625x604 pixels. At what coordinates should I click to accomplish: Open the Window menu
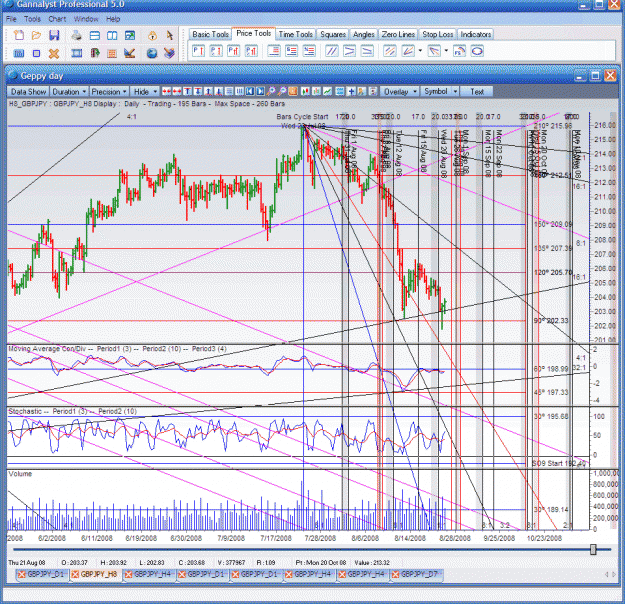coord(86,19)
